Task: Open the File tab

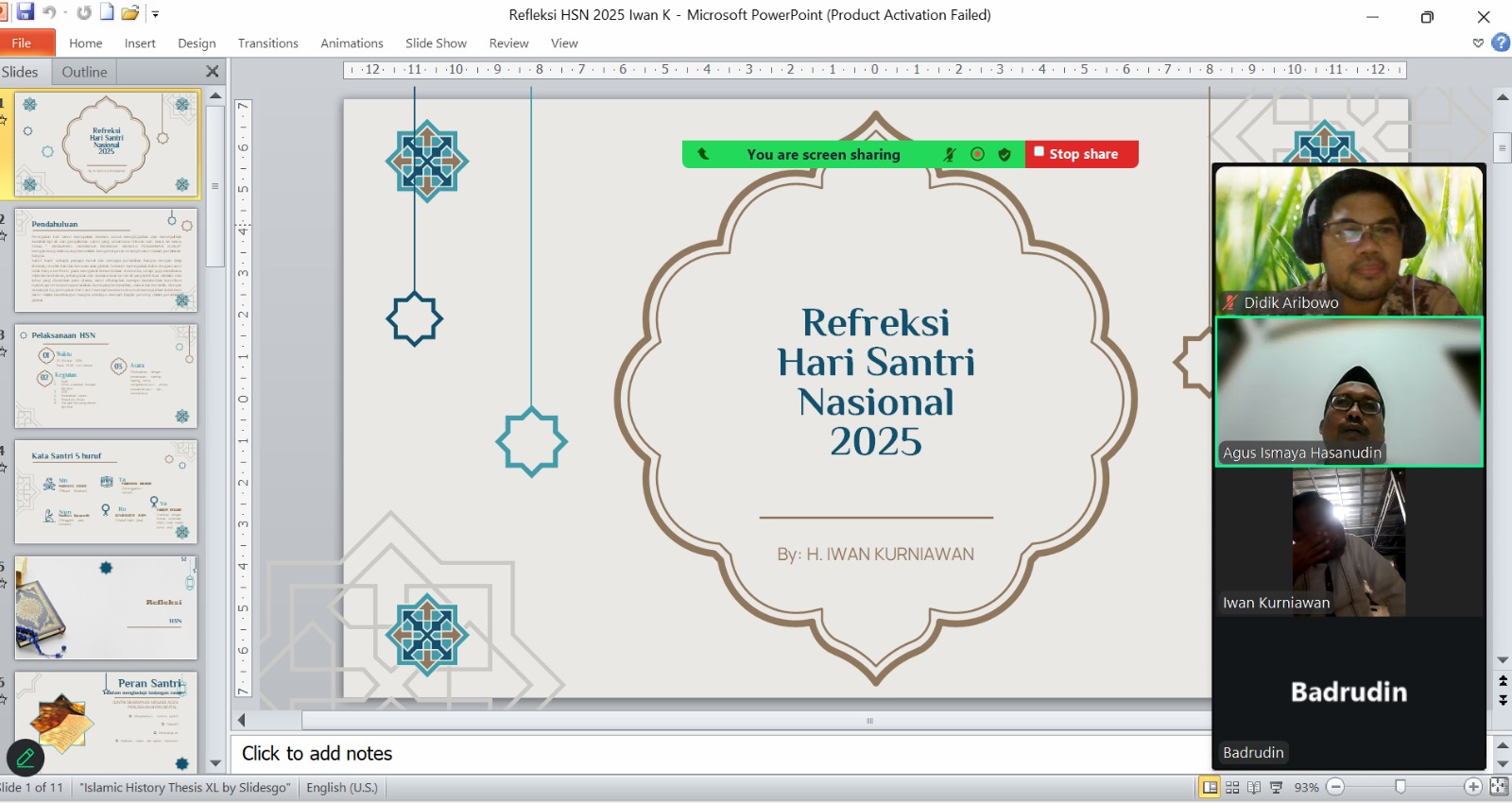Action: pos(27,43)
